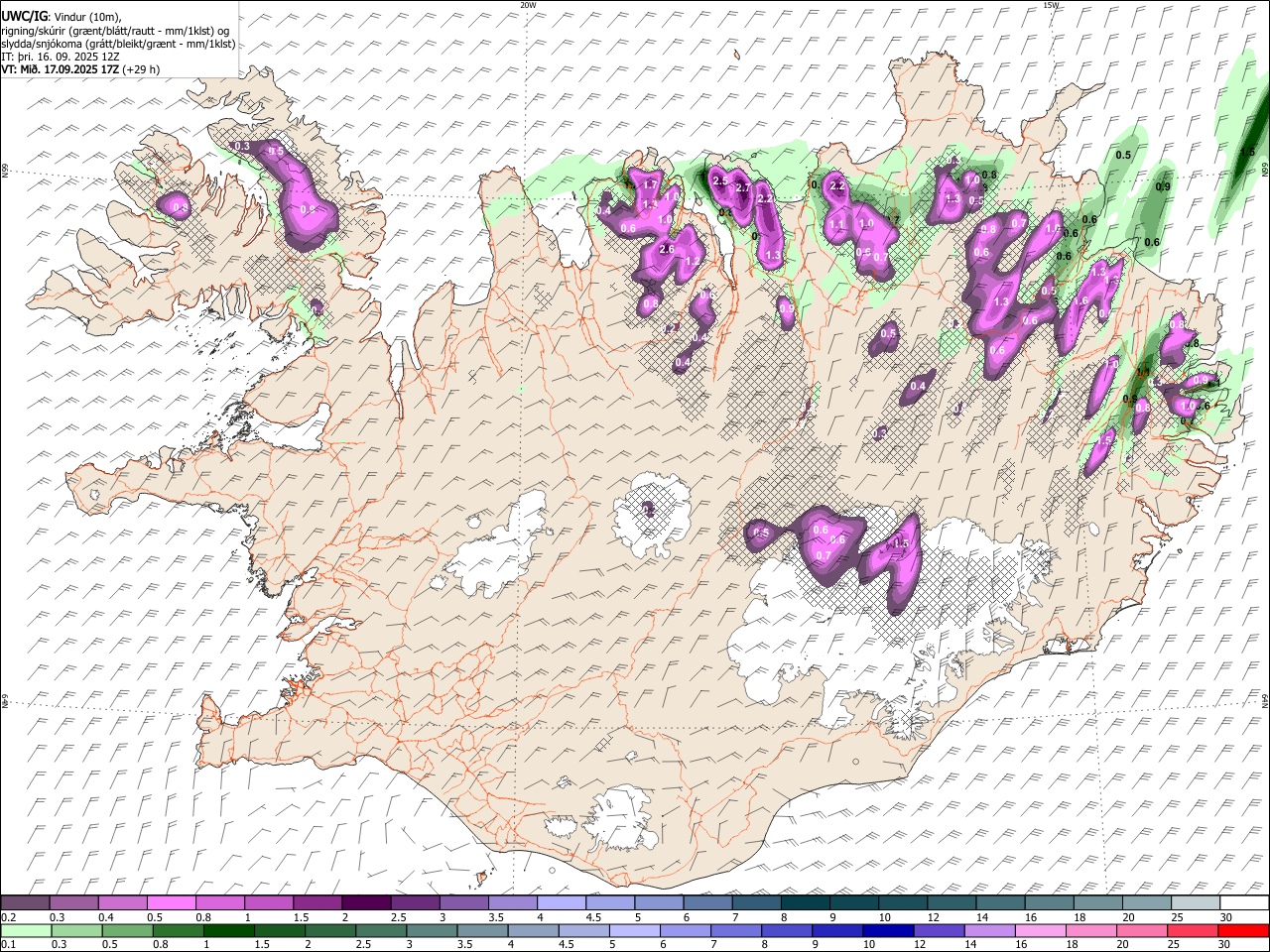Click the '2.7' snowfall value on the map
Image resolution: width=1270 pixels, height=952 pixels.
pyautogui.click(x=742, y=189)
